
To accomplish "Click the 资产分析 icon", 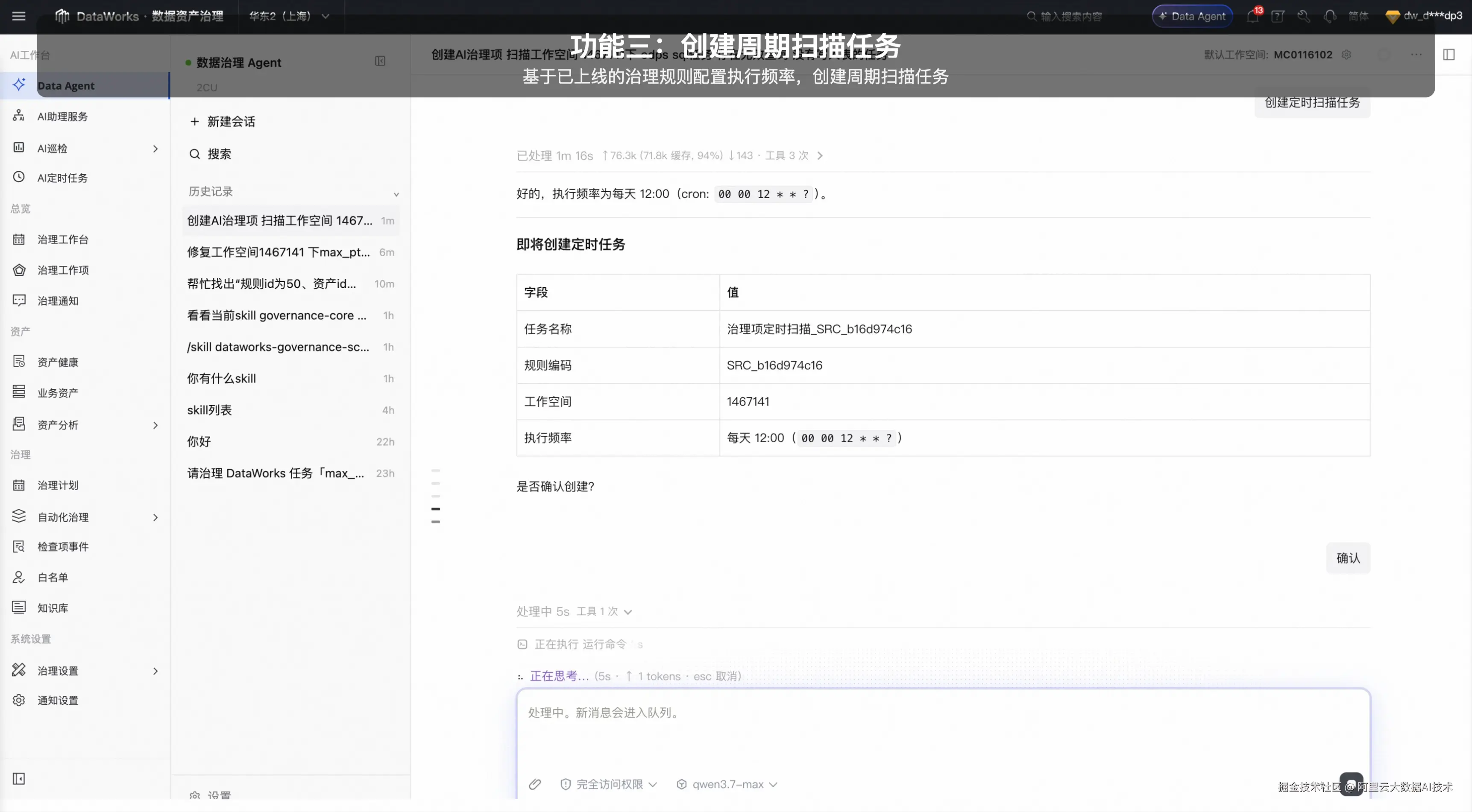I will pyautogui.click(x=19, y=424).
